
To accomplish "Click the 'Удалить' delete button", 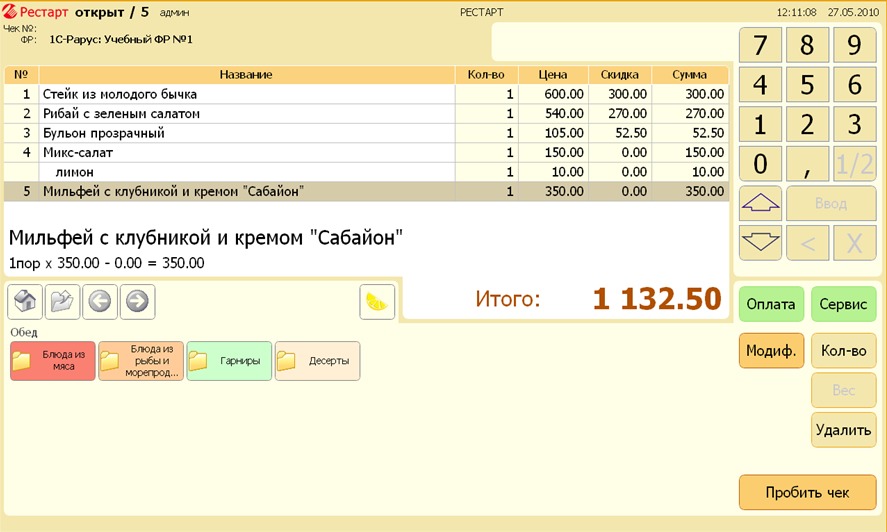I will coord(843,430).
